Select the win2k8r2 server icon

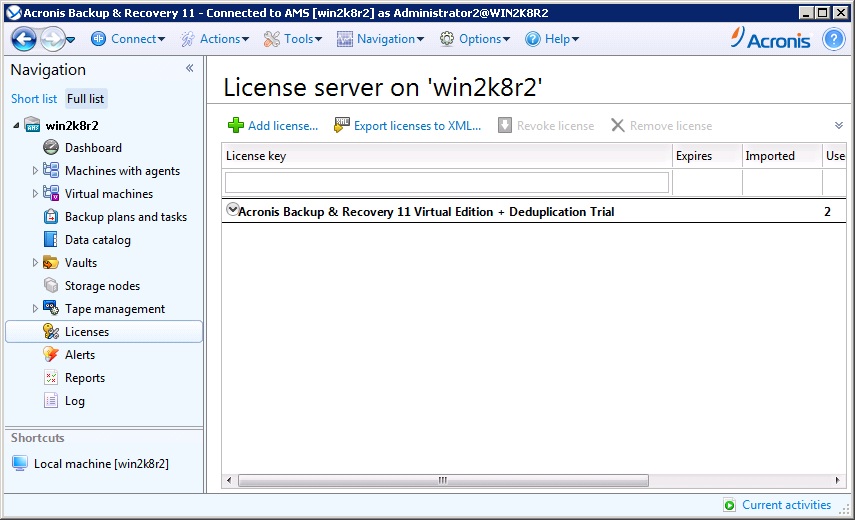(33, 125)
